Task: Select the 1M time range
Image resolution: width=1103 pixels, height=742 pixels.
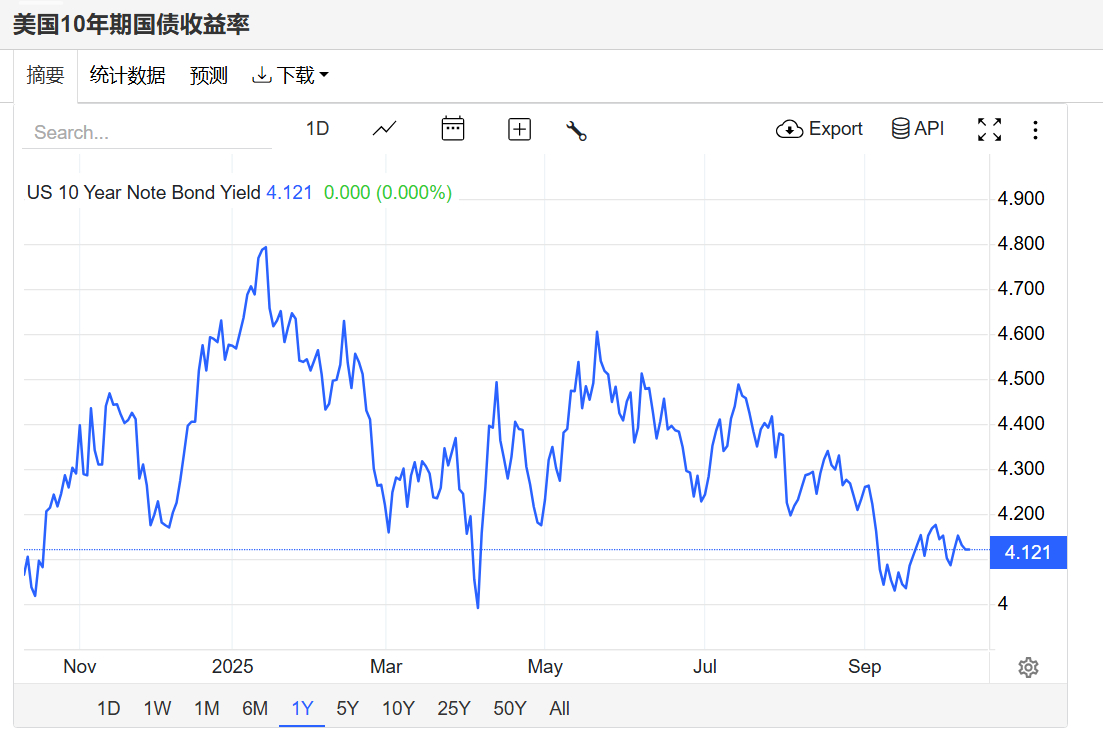Action: (x=207, y=708)
